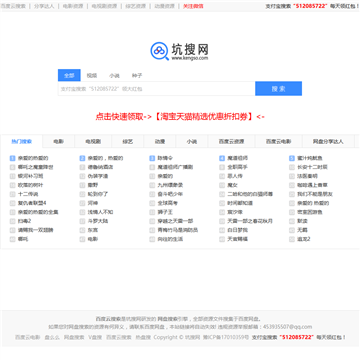The width and height of the screenshot is (360, 360).
Task: Open the 东宫 hot search
Action: [x=93, y=230]
